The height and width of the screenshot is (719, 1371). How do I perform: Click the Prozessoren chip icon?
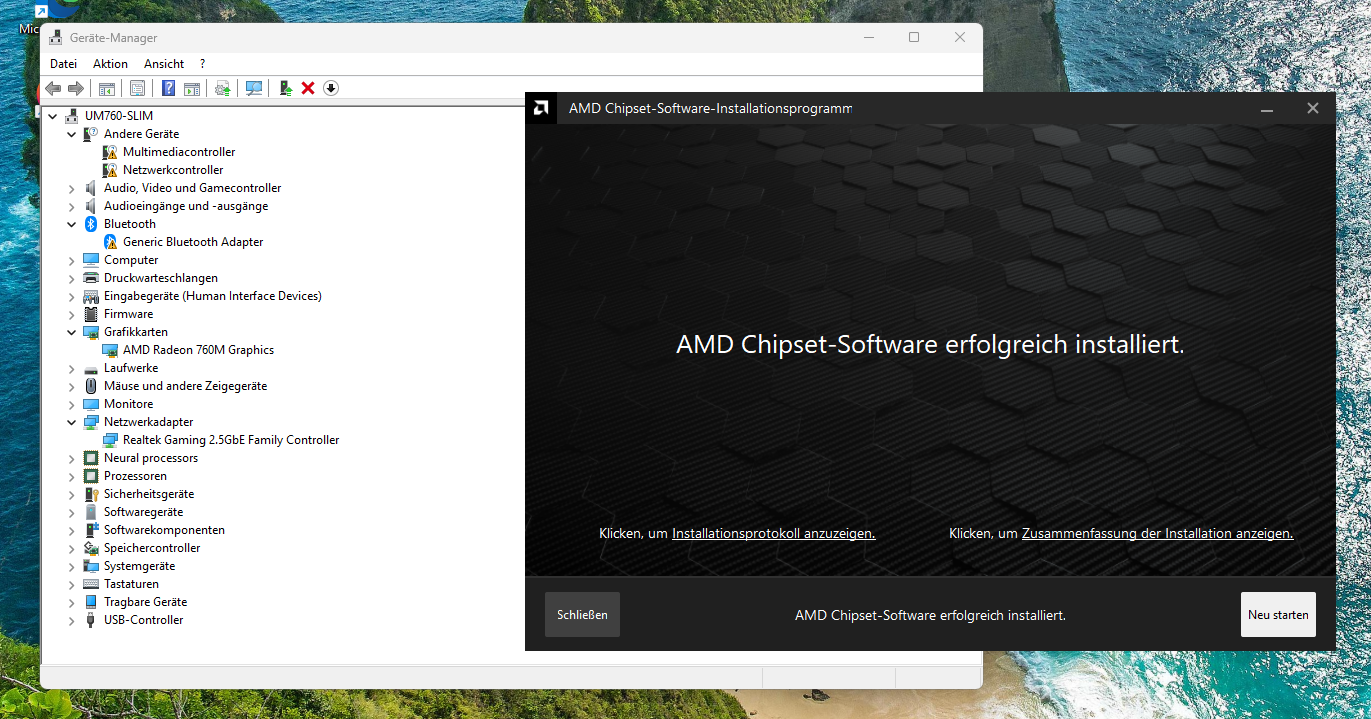(91, 476)
